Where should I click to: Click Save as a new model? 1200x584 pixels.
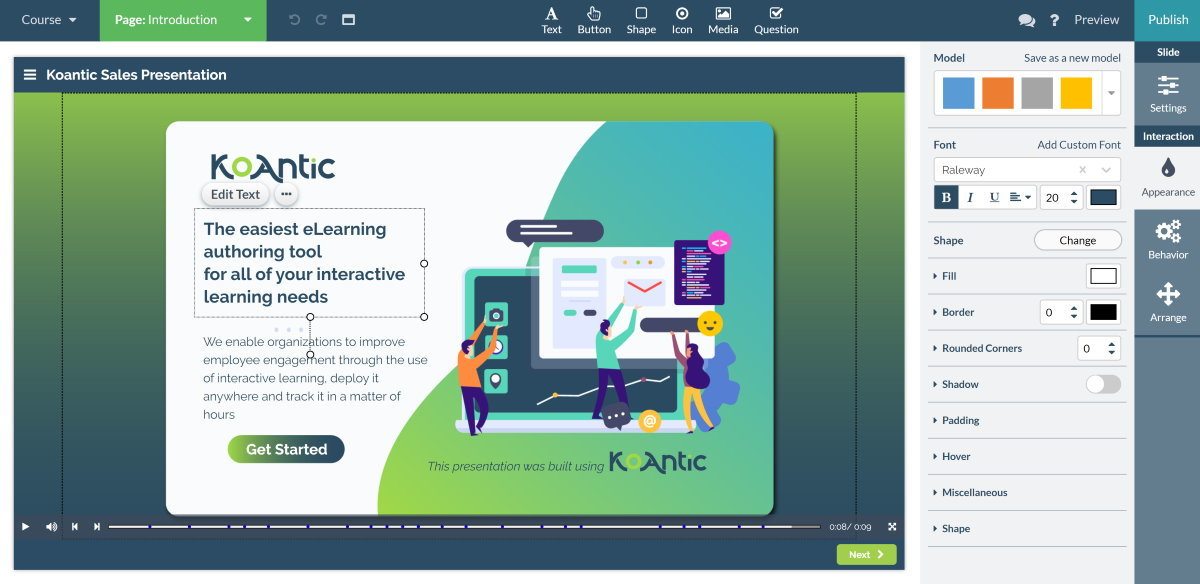click(x=1072, y=58)
